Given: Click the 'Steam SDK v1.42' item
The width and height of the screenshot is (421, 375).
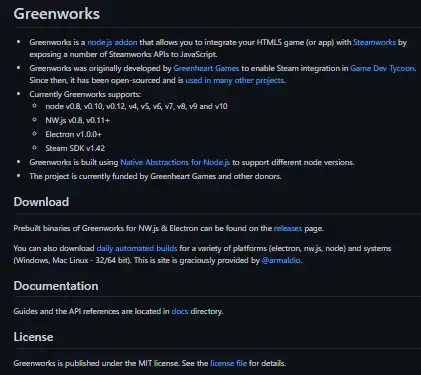Looking at the screenshot, I should [75, 148].
